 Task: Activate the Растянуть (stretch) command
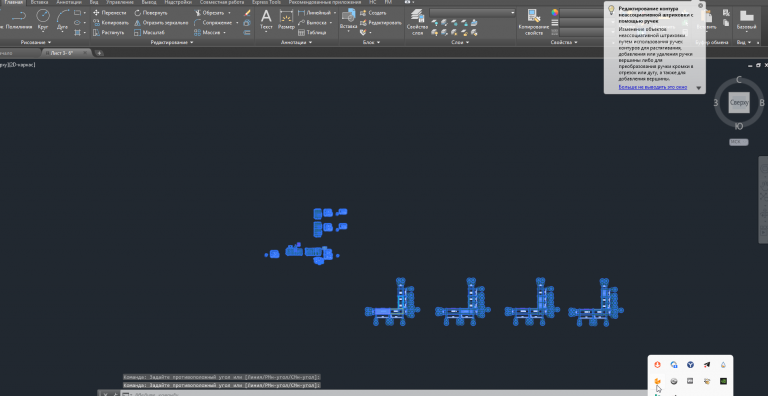coord(109,32)
